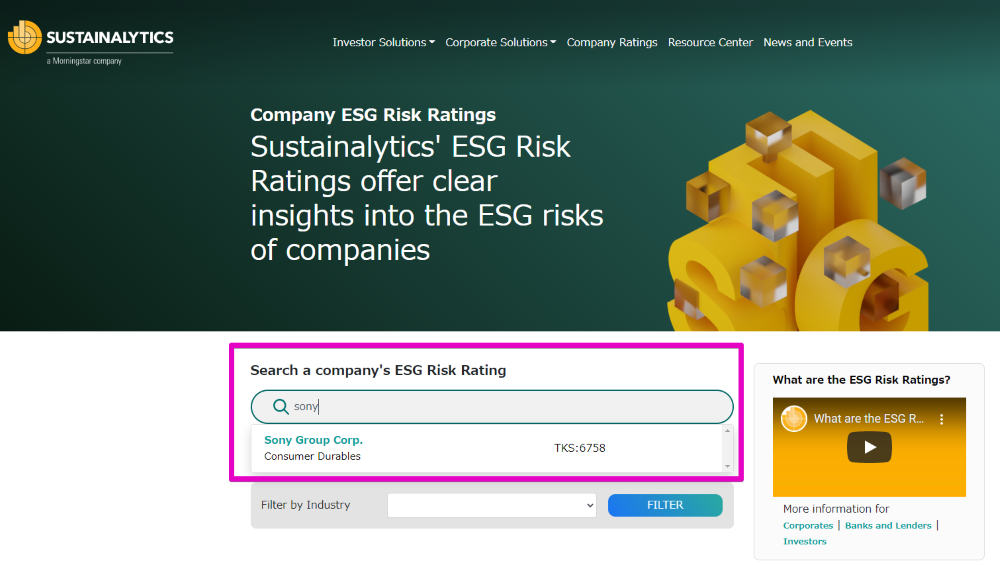The height and width of the screenshot is (565, 1000).
Task: Click the FILTER button
Action: pyautogui.click(x=665, y=505)
